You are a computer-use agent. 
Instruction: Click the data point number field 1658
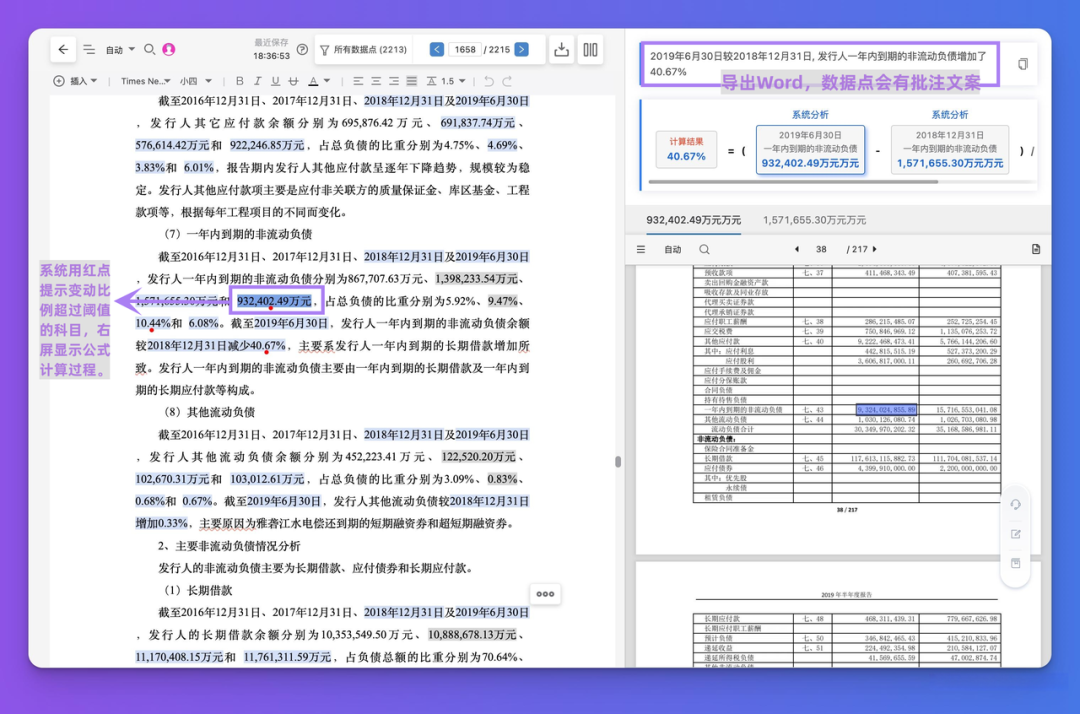click(x=465, y=50)
